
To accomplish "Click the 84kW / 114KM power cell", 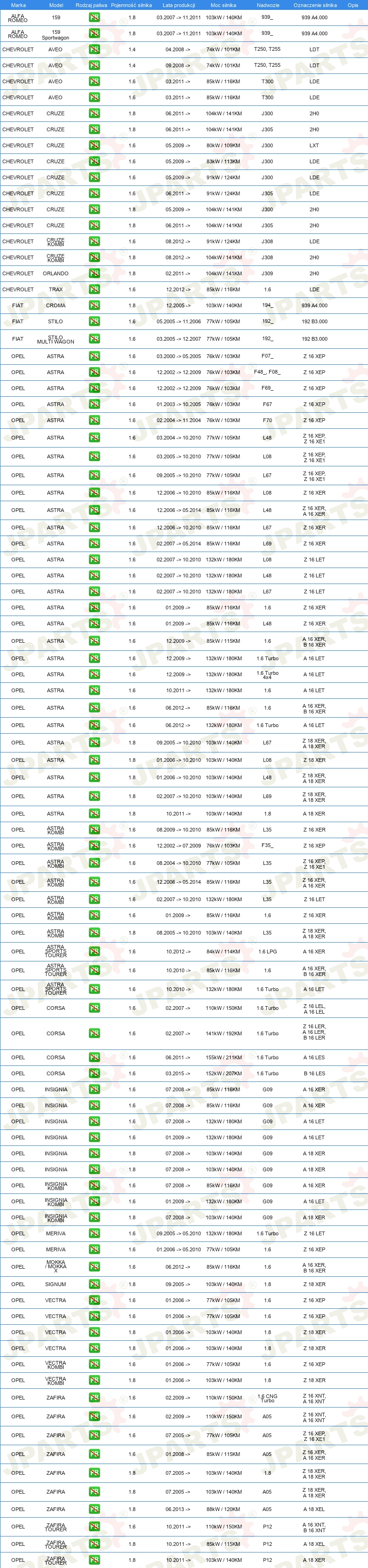I will tap(223, 952).
